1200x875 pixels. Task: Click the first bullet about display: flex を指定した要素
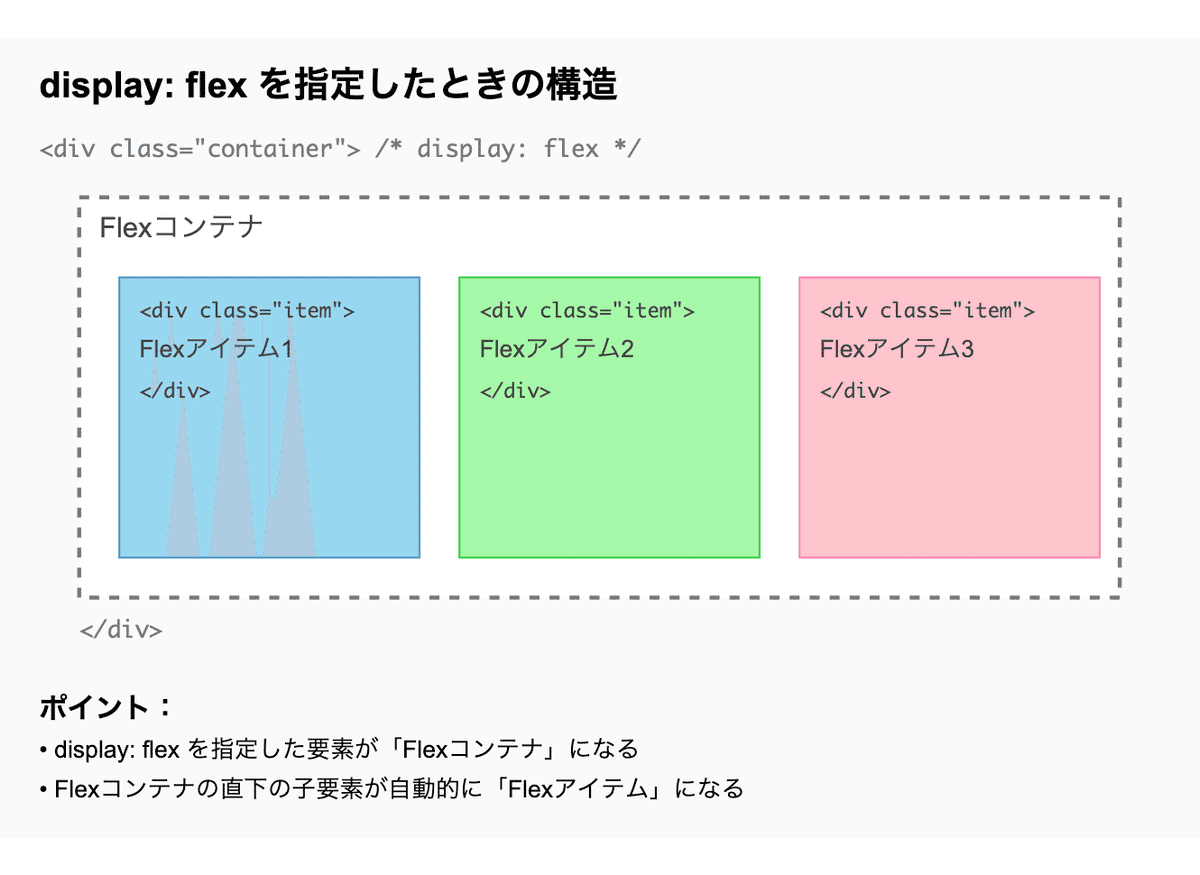pos(339,749)
